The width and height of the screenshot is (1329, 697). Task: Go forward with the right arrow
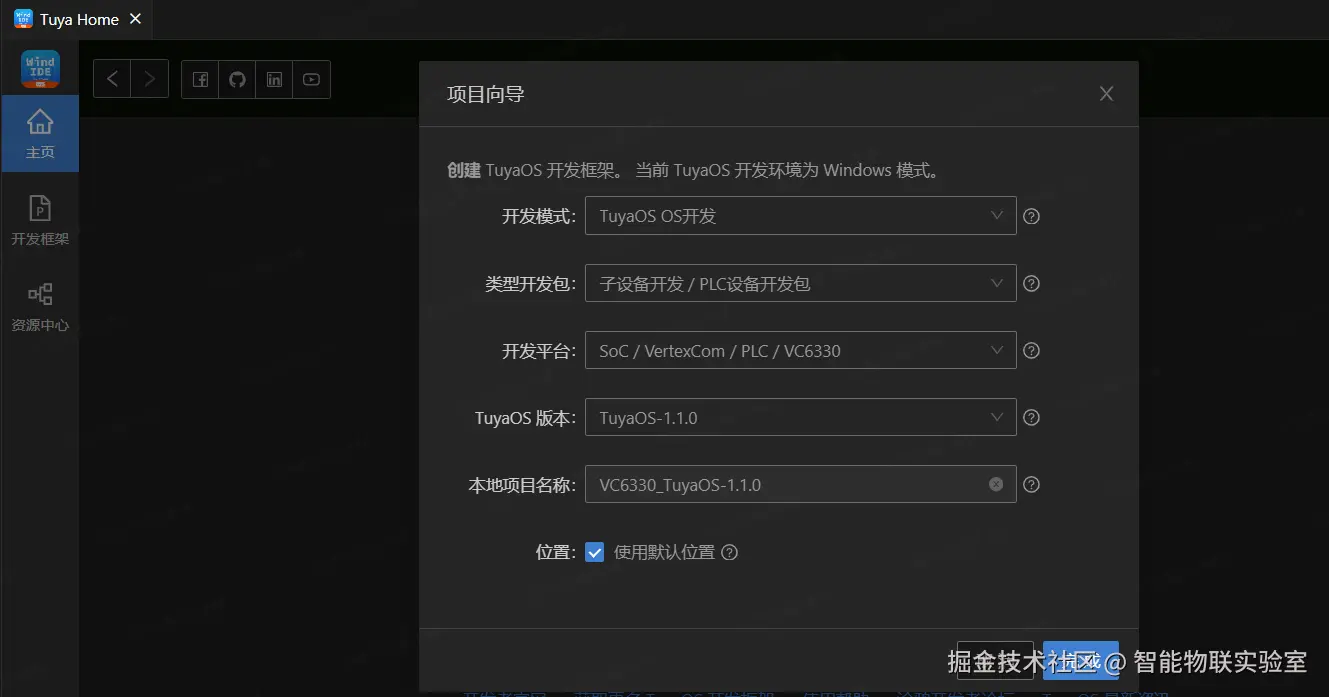point(149,79)
